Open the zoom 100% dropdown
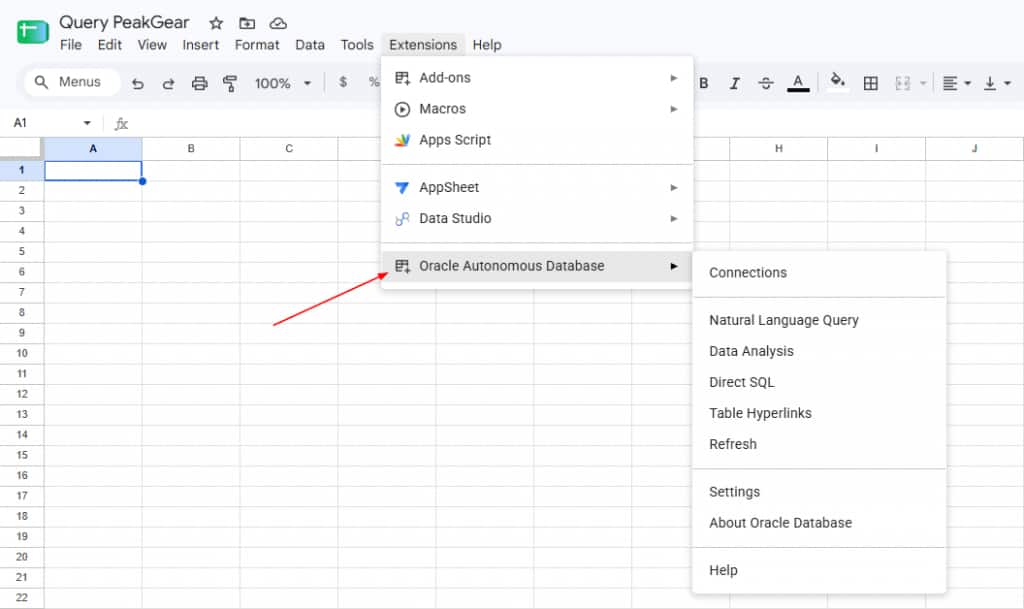 tap(282, 83)
